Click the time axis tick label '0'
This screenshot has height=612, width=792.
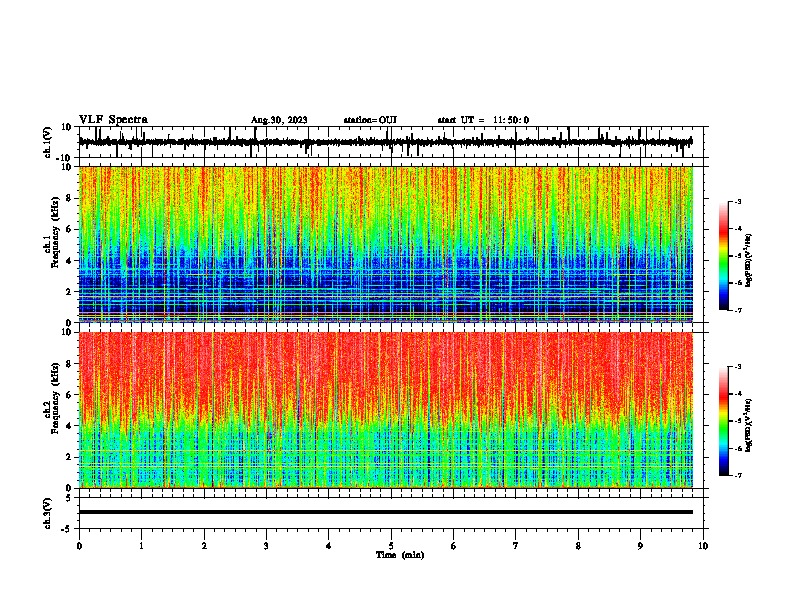pos(79,546)
